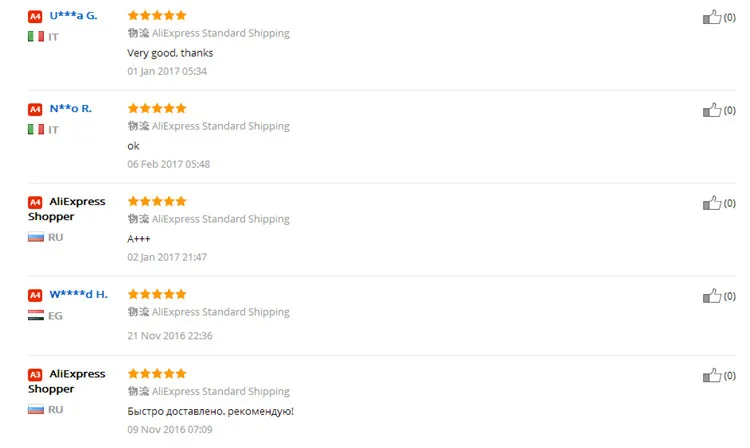The height and width of the screenshot is (448, 750).
Task: Click the A4 badge beside W****d H.
Action: point(35,295)
